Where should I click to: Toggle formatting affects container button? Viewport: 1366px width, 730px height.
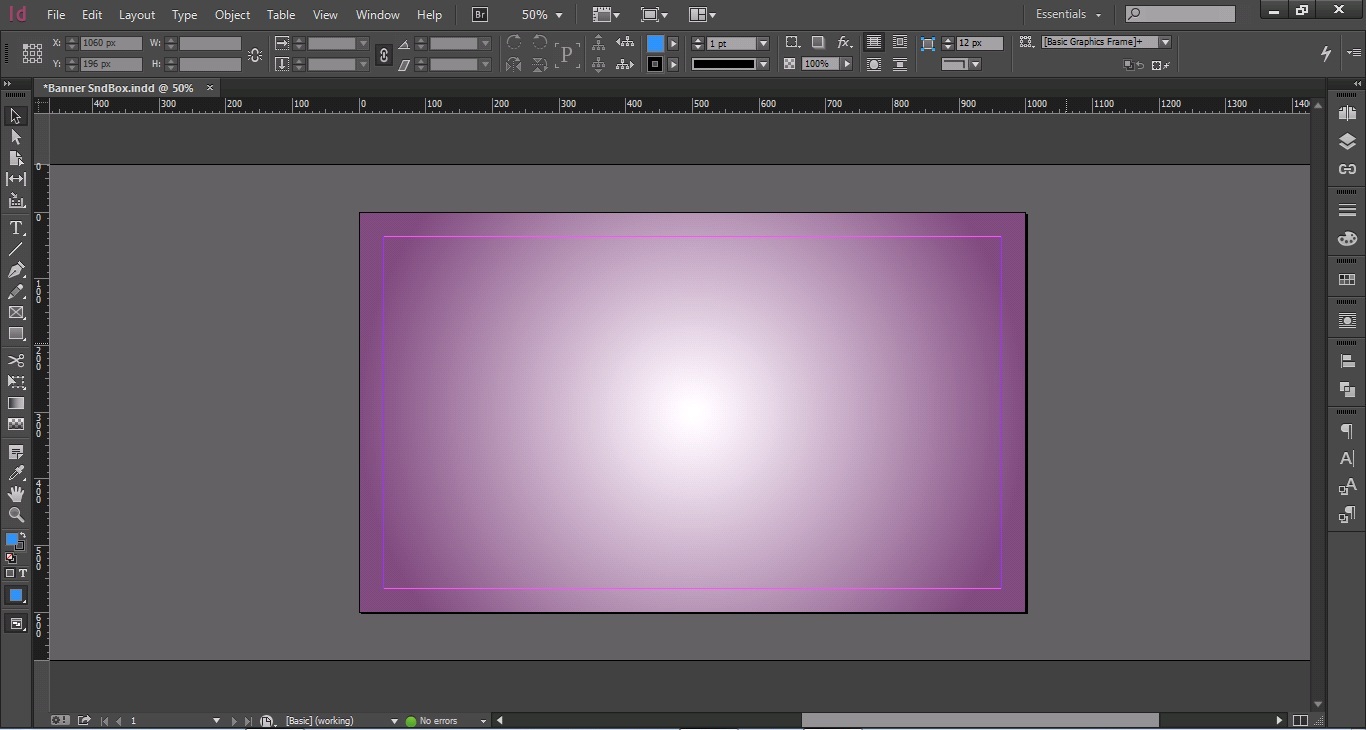[x=10, y=573]
